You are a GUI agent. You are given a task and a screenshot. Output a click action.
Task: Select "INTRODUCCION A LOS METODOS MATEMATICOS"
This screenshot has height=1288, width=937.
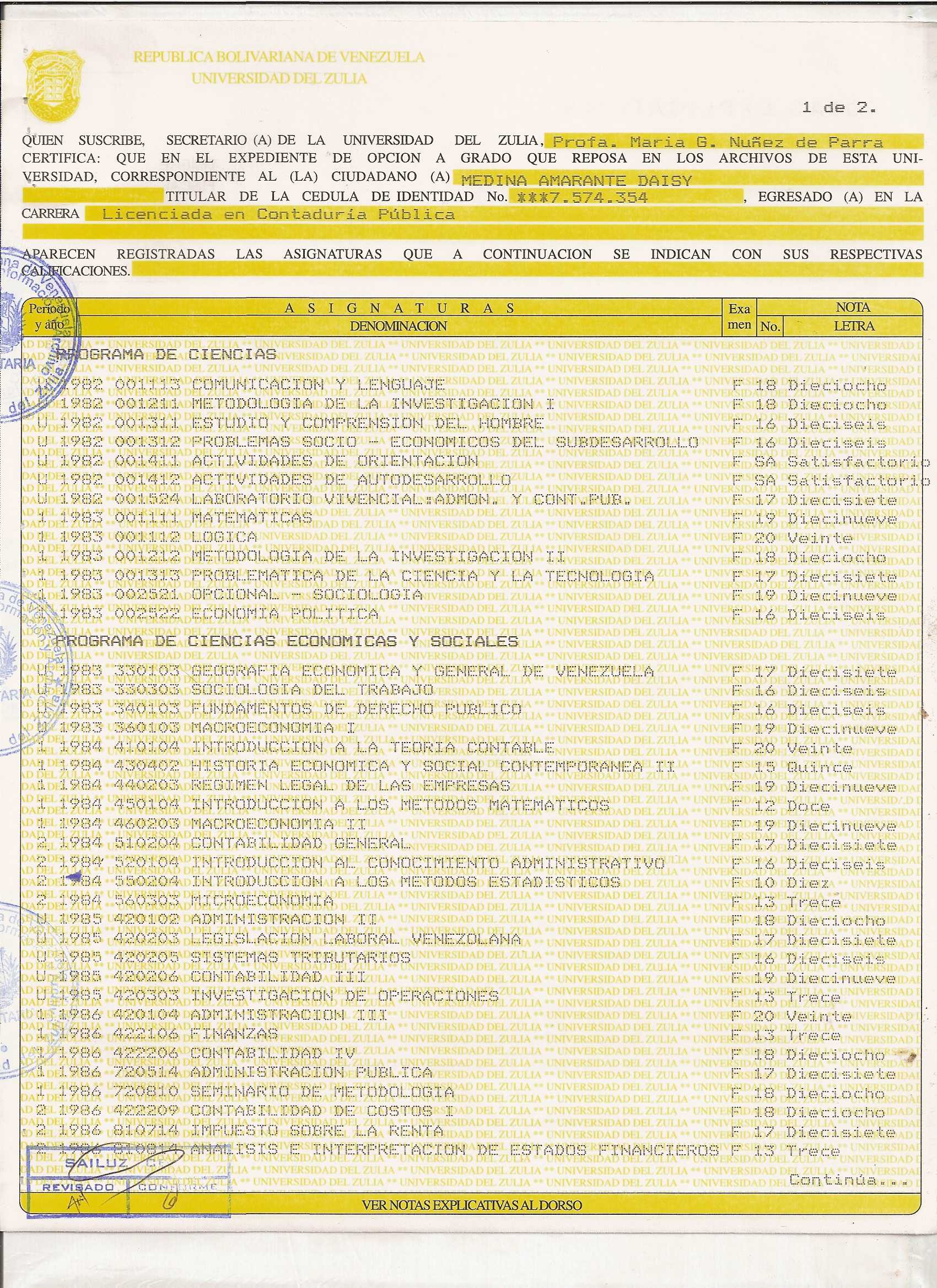(x=401, y=805)
